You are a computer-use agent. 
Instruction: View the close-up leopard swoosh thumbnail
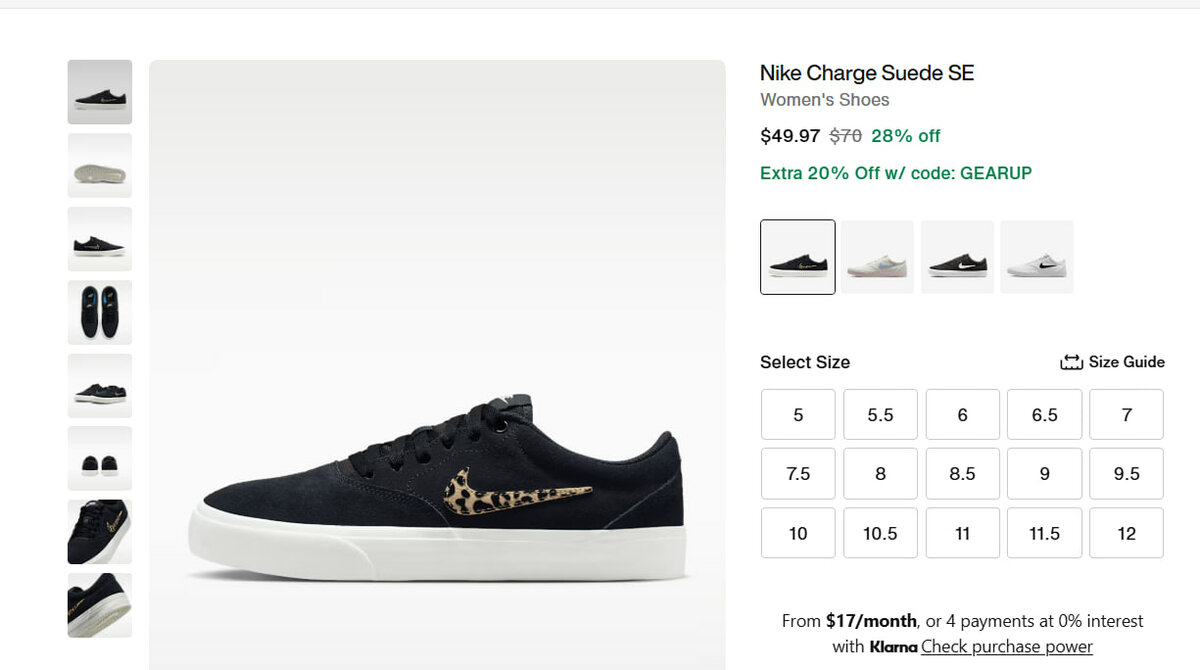[x=100, y=531]
